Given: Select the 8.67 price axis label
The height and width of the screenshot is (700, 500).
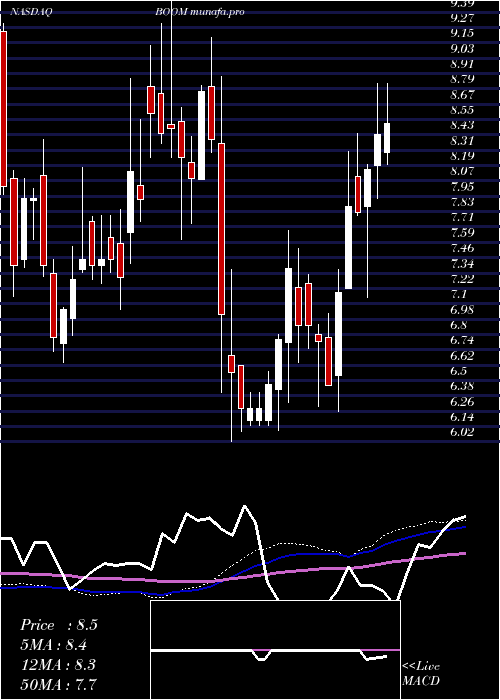Looking at the screenshot, I should [x=462, y=95].
